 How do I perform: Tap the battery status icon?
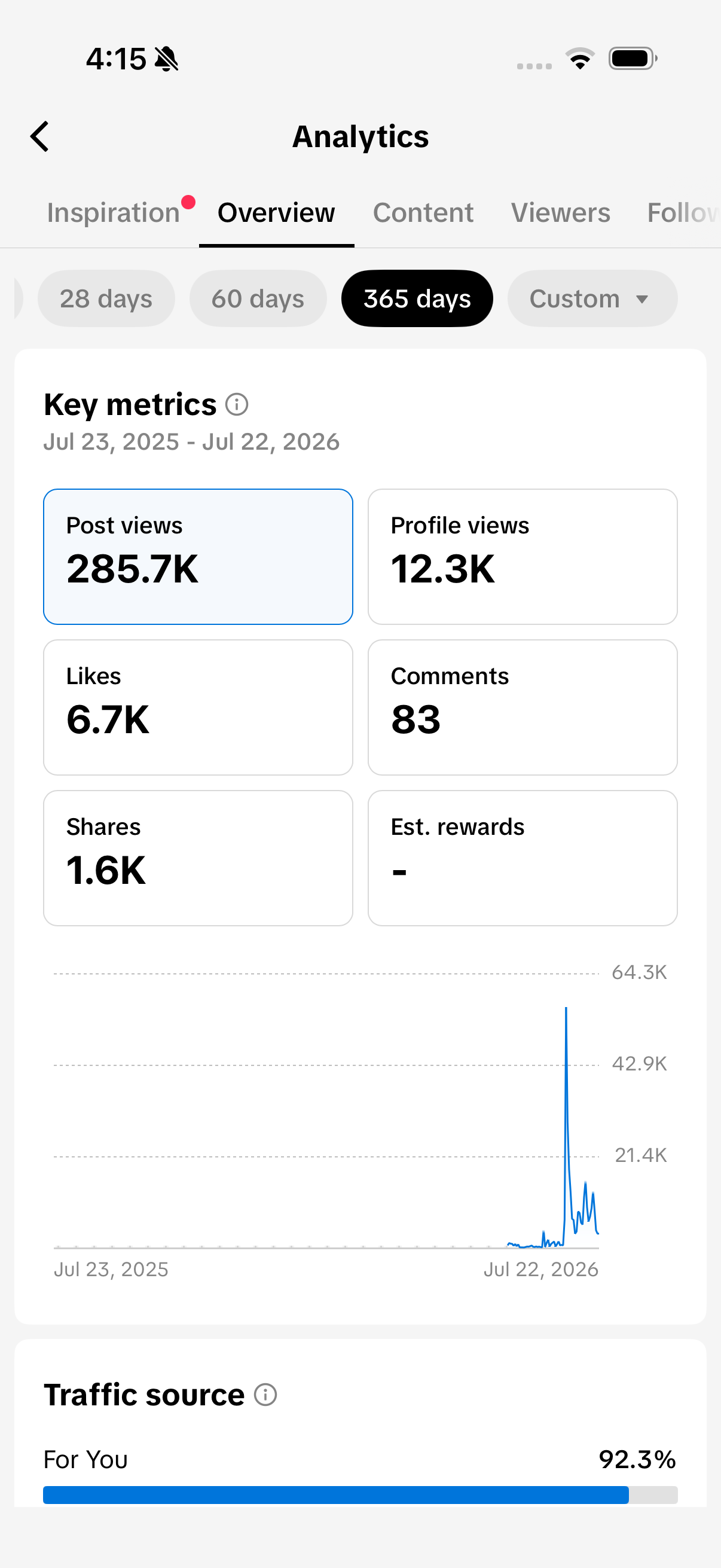pyautogui.click(x=633, y=59)
